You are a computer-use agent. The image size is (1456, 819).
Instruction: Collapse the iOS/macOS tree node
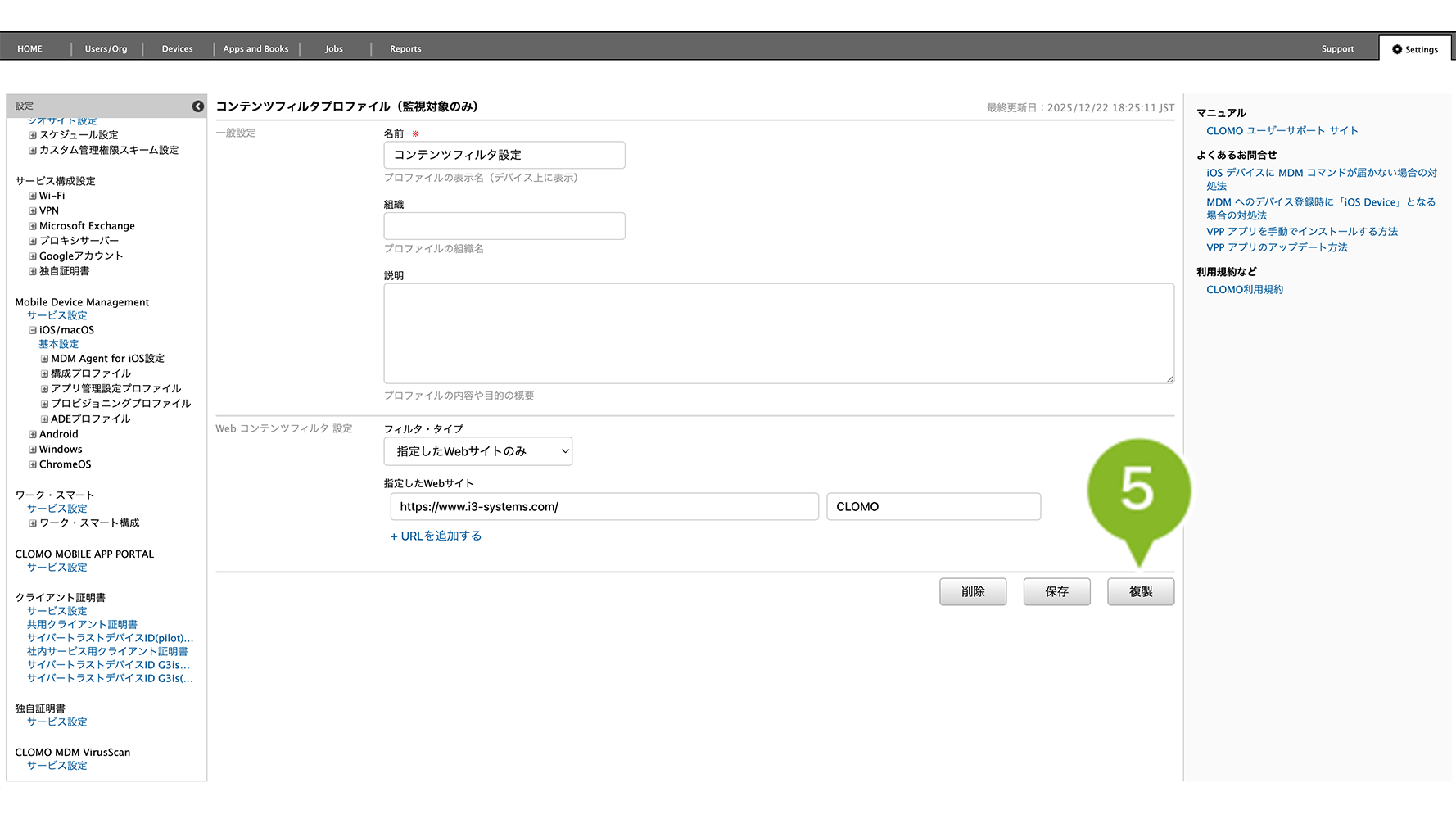pyautogui.click(x=33, y=331)
